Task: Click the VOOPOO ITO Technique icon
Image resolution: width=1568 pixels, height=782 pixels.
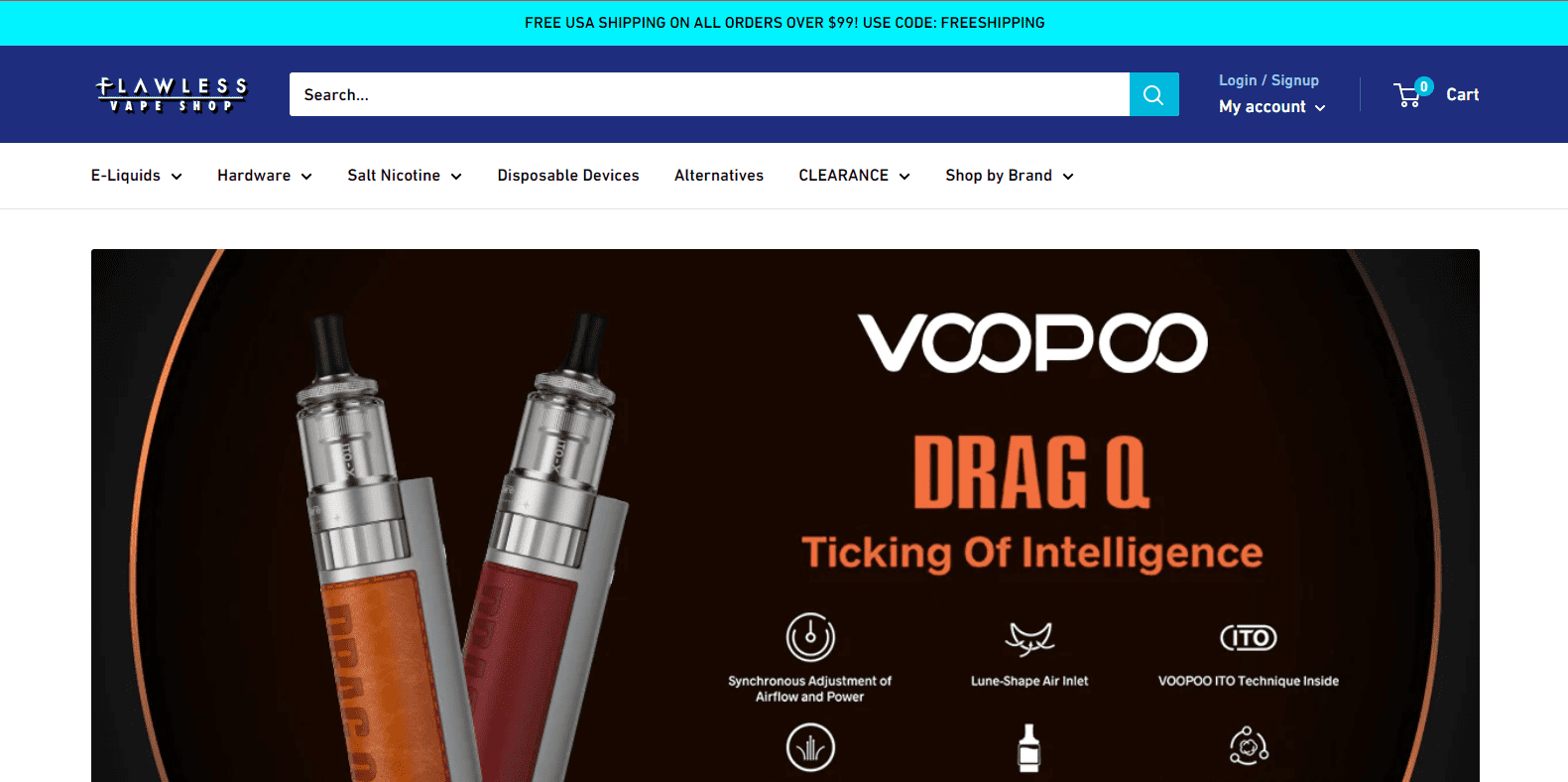Action: tap(1248, 637)
